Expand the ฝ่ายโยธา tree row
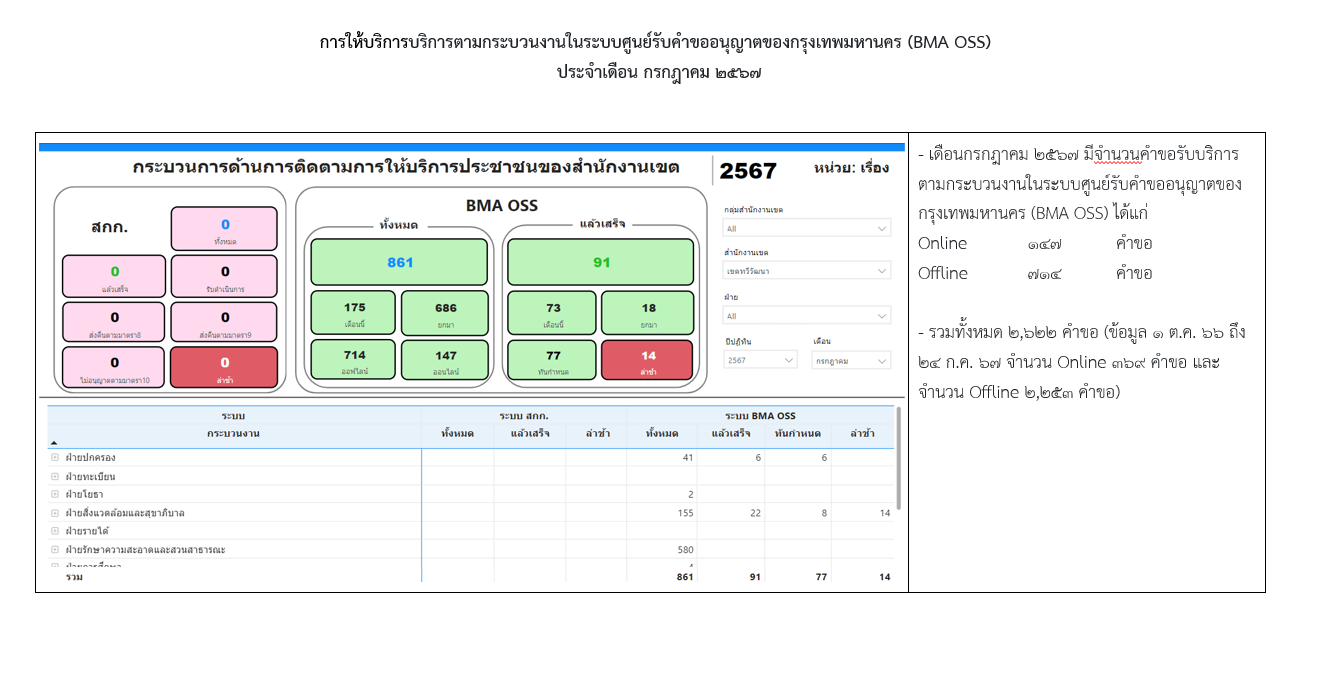Image resolution: width=1317 pixels, height=683 pixels. (x=55, y=495)
